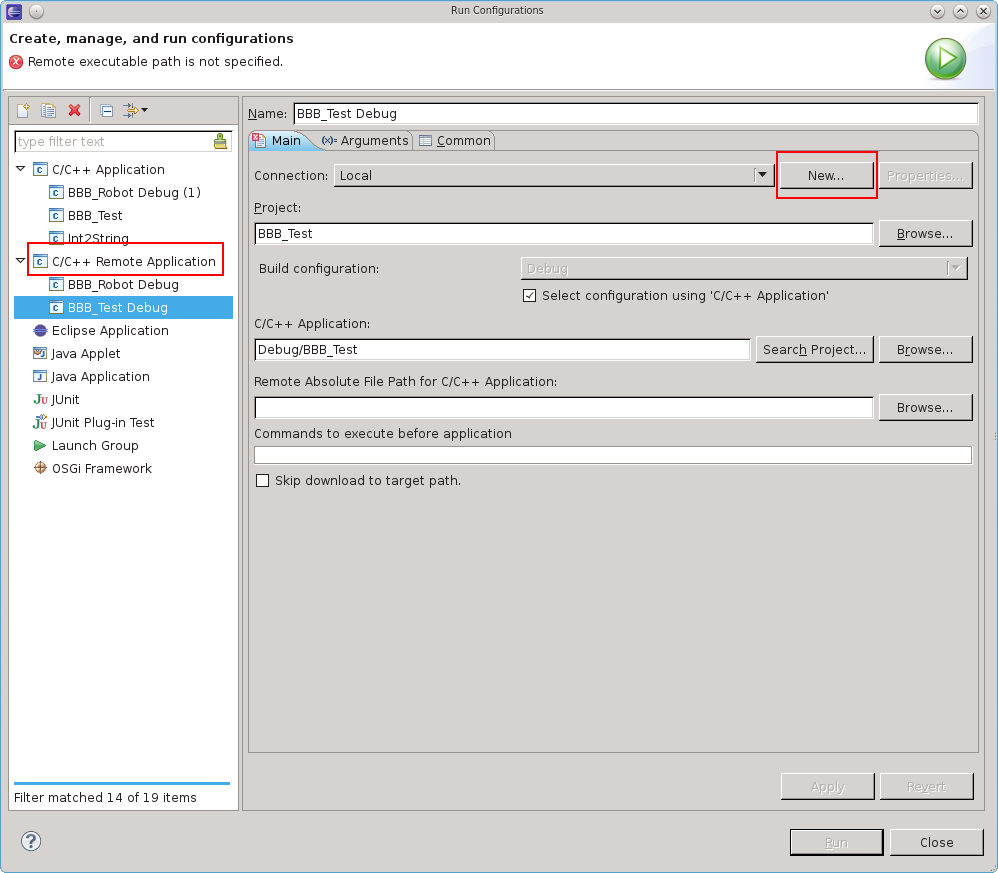
Task: Click New... connection button
Action: 826,176
